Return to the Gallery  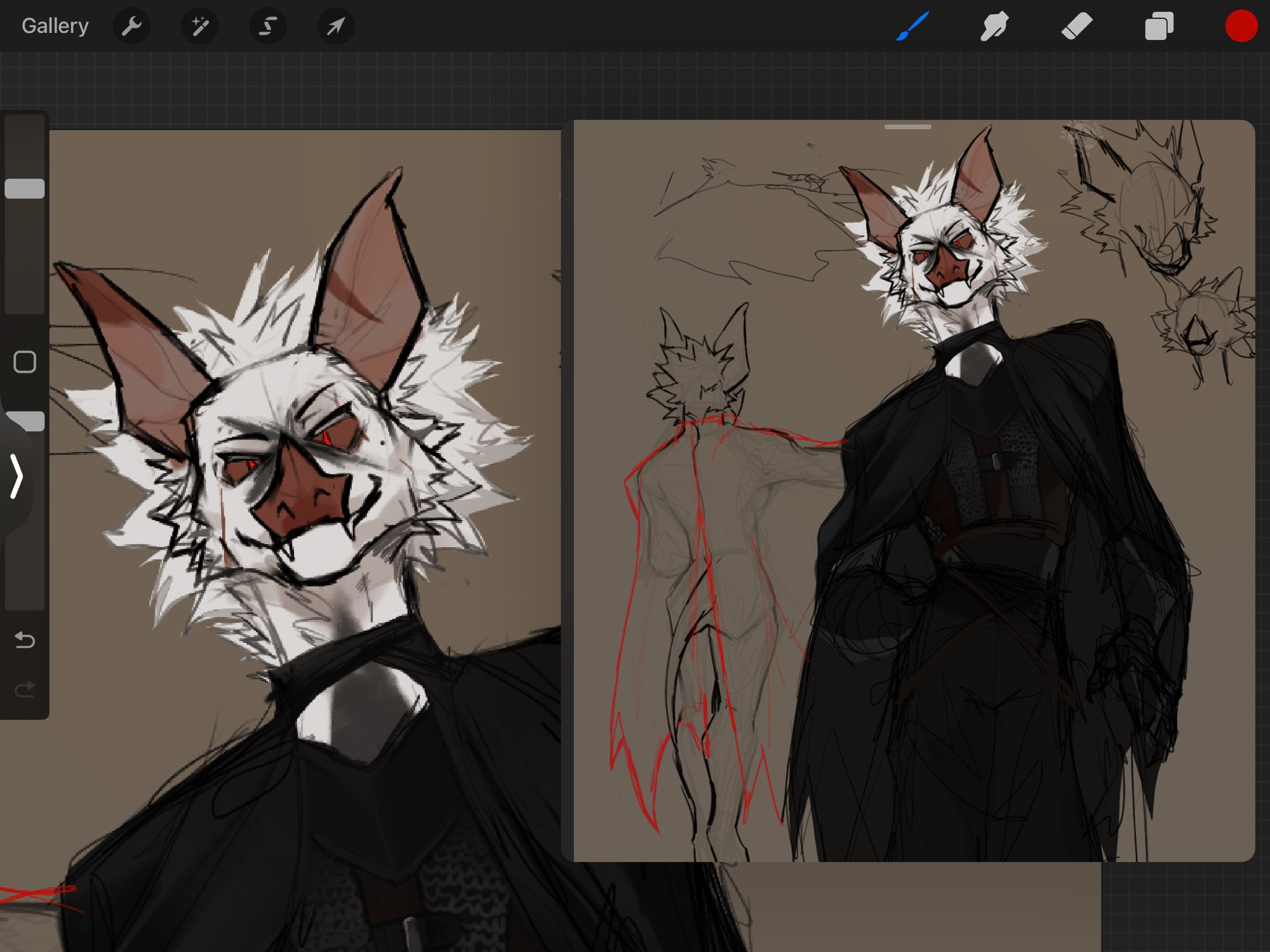tap(55, 26)
